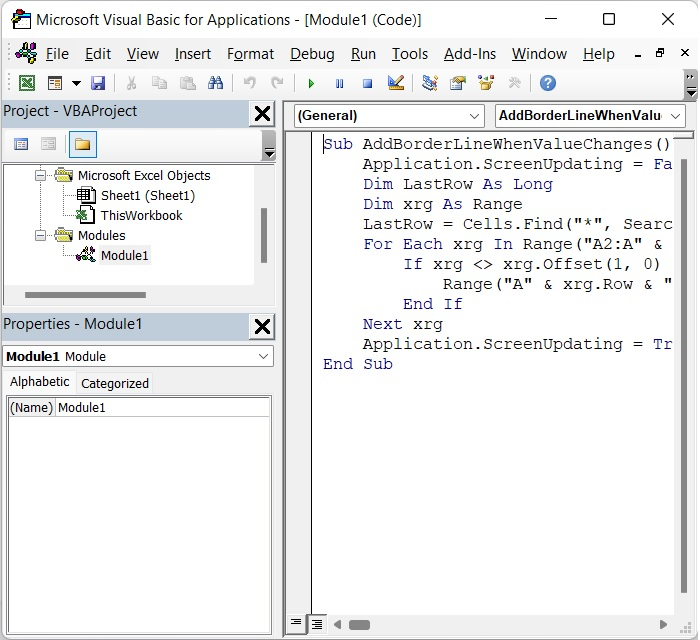This screenshot has width=700, height=640.
Task: Click the View Microsoft Excel icon
Action: [x=27, y=83]
